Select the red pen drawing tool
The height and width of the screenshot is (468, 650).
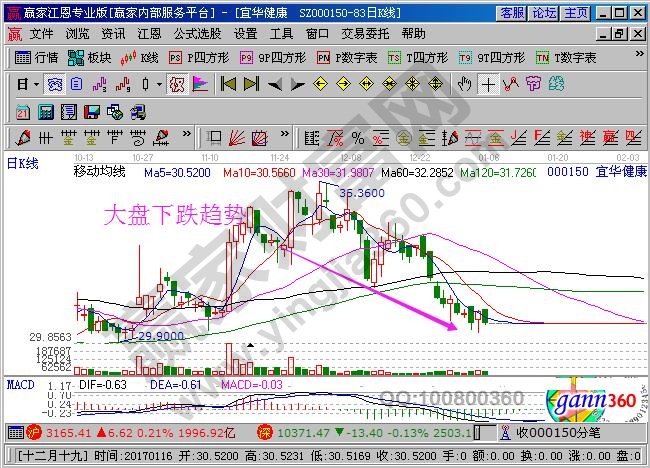(x=23, y=138)
